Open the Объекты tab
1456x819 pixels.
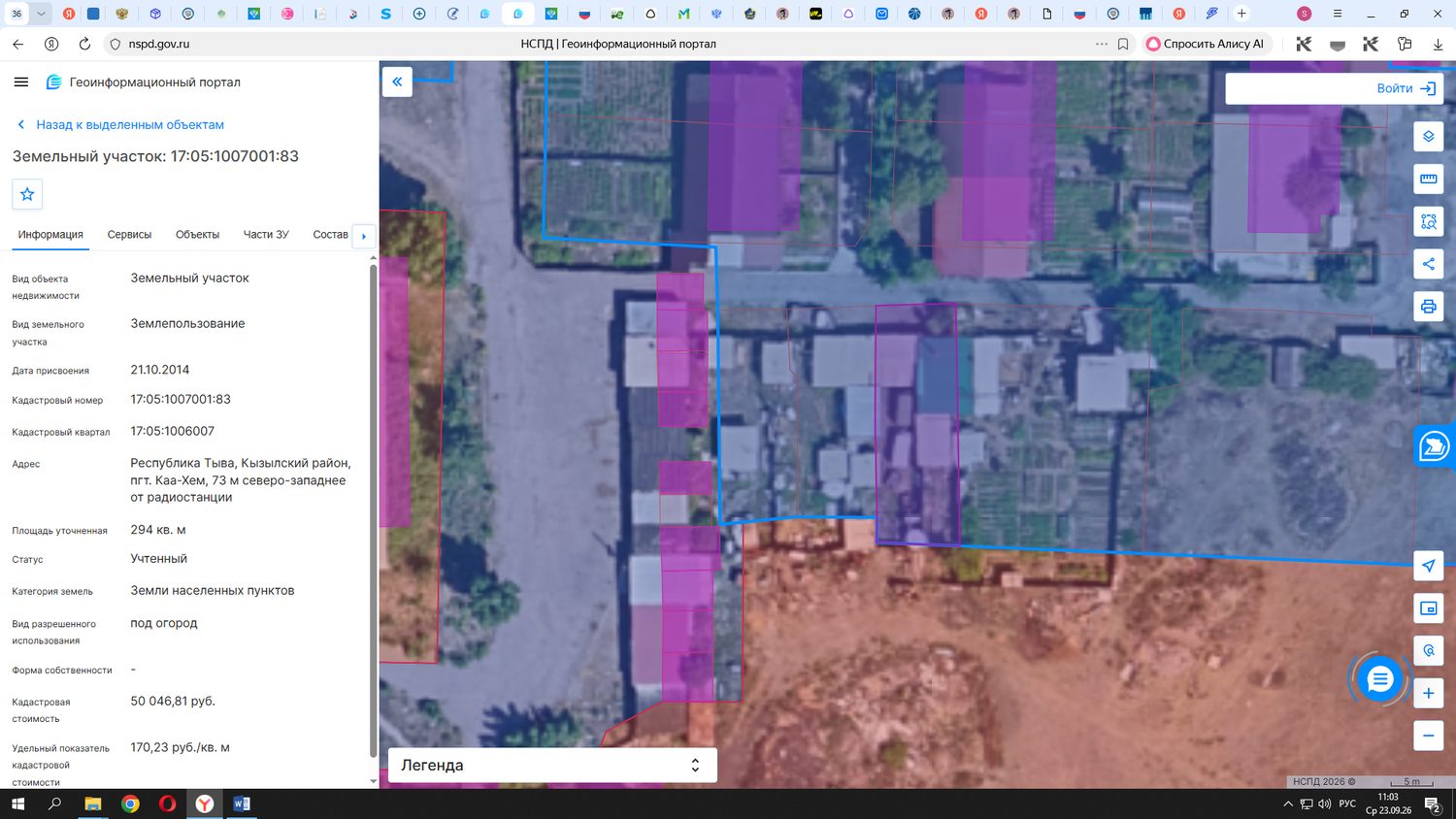tap(197, 235)
